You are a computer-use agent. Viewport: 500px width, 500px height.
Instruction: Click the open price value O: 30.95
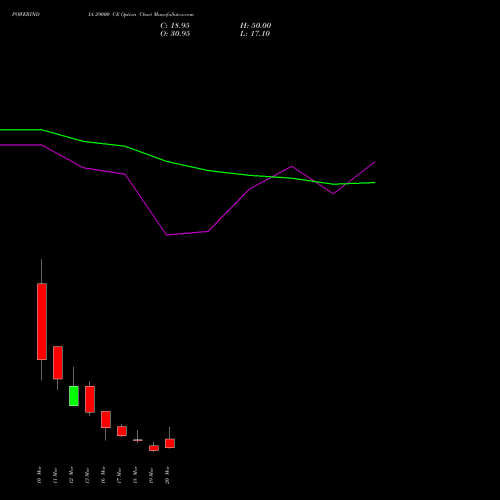click(x=175, y=34)
